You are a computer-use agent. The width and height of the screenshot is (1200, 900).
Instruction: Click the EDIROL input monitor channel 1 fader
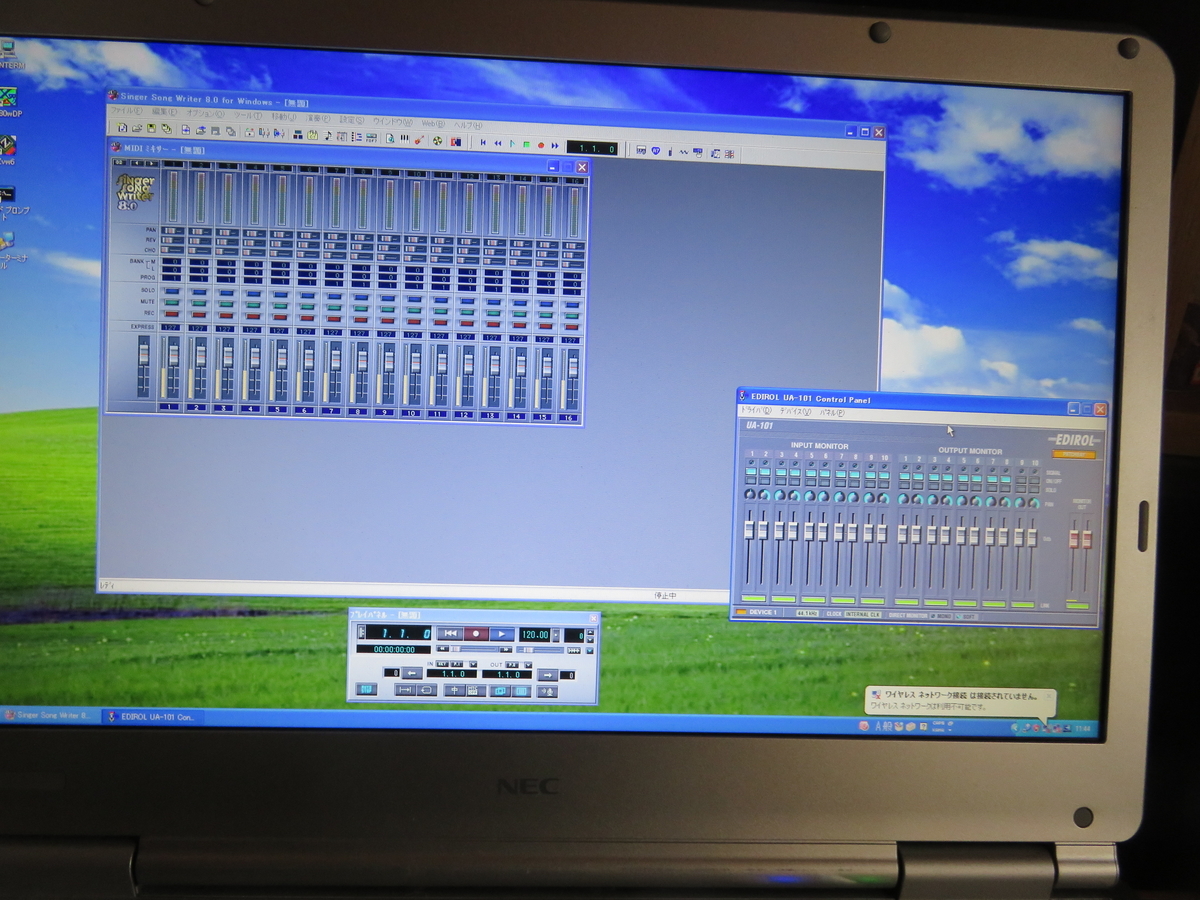[749, 529]
